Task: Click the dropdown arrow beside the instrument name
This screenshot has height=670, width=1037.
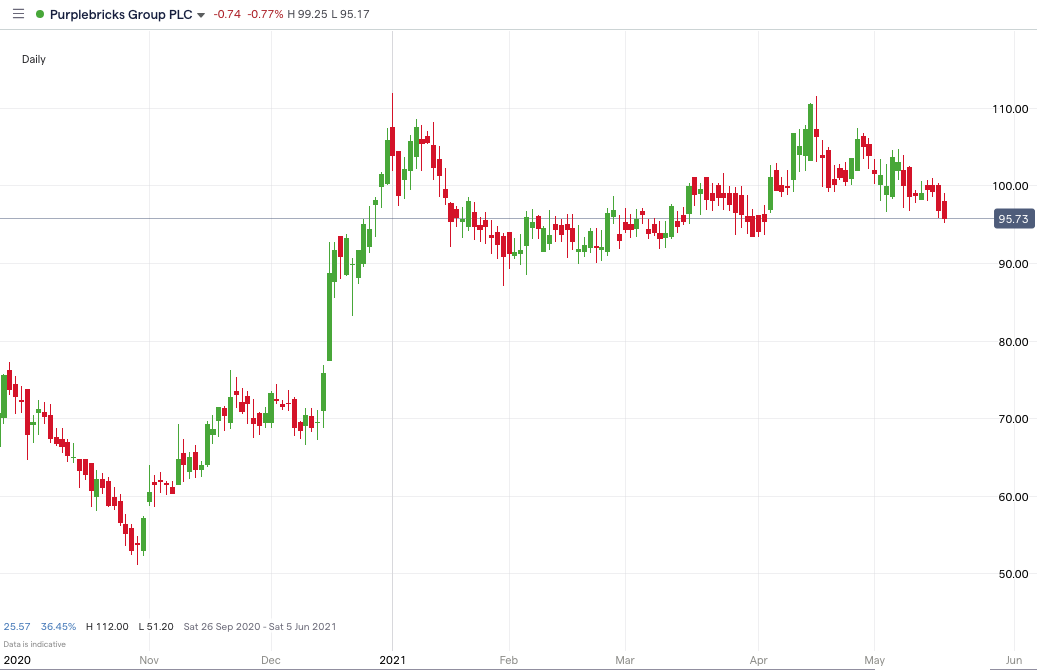Action: pos(202,15)
